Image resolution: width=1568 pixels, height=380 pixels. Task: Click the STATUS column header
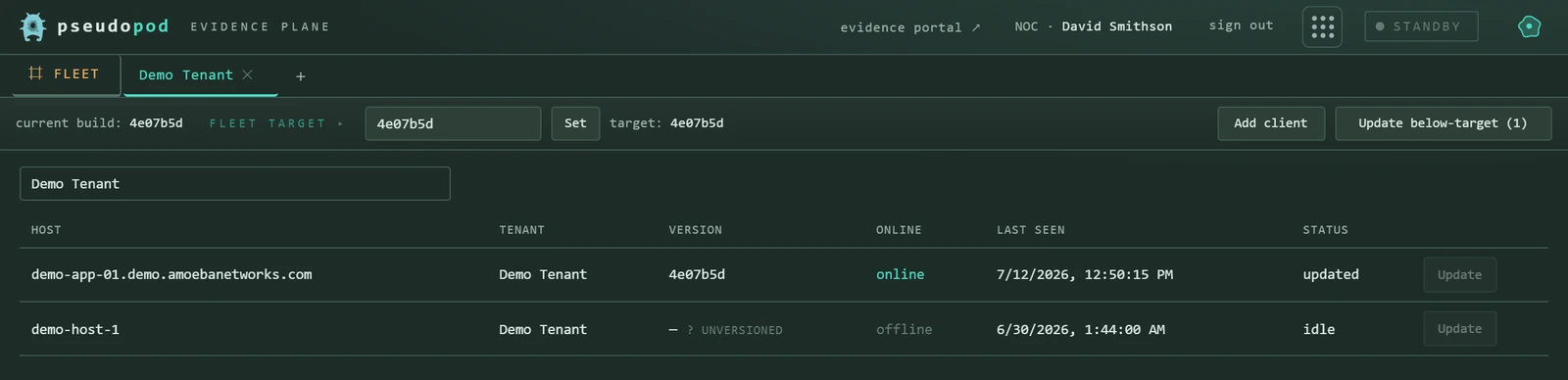[1325, 230]
